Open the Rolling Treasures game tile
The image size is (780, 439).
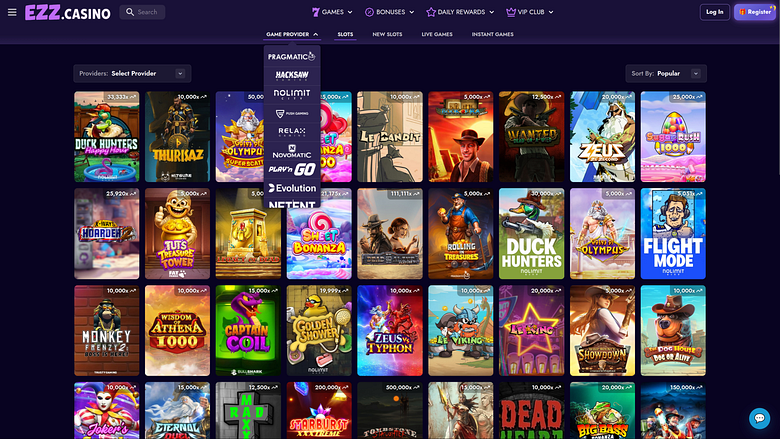(x=461, y=234)
